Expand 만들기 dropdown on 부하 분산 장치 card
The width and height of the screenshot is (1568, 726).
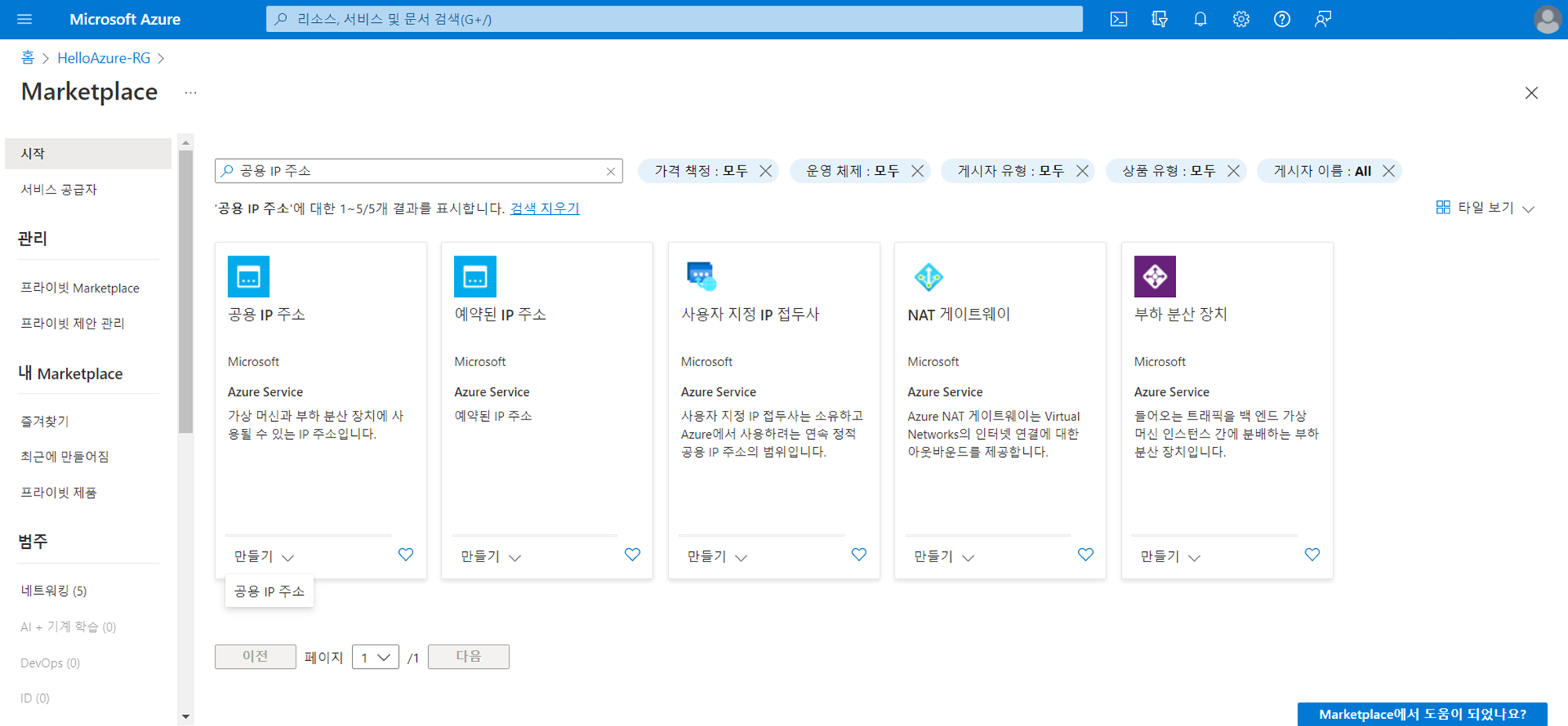pos(1171,556)
